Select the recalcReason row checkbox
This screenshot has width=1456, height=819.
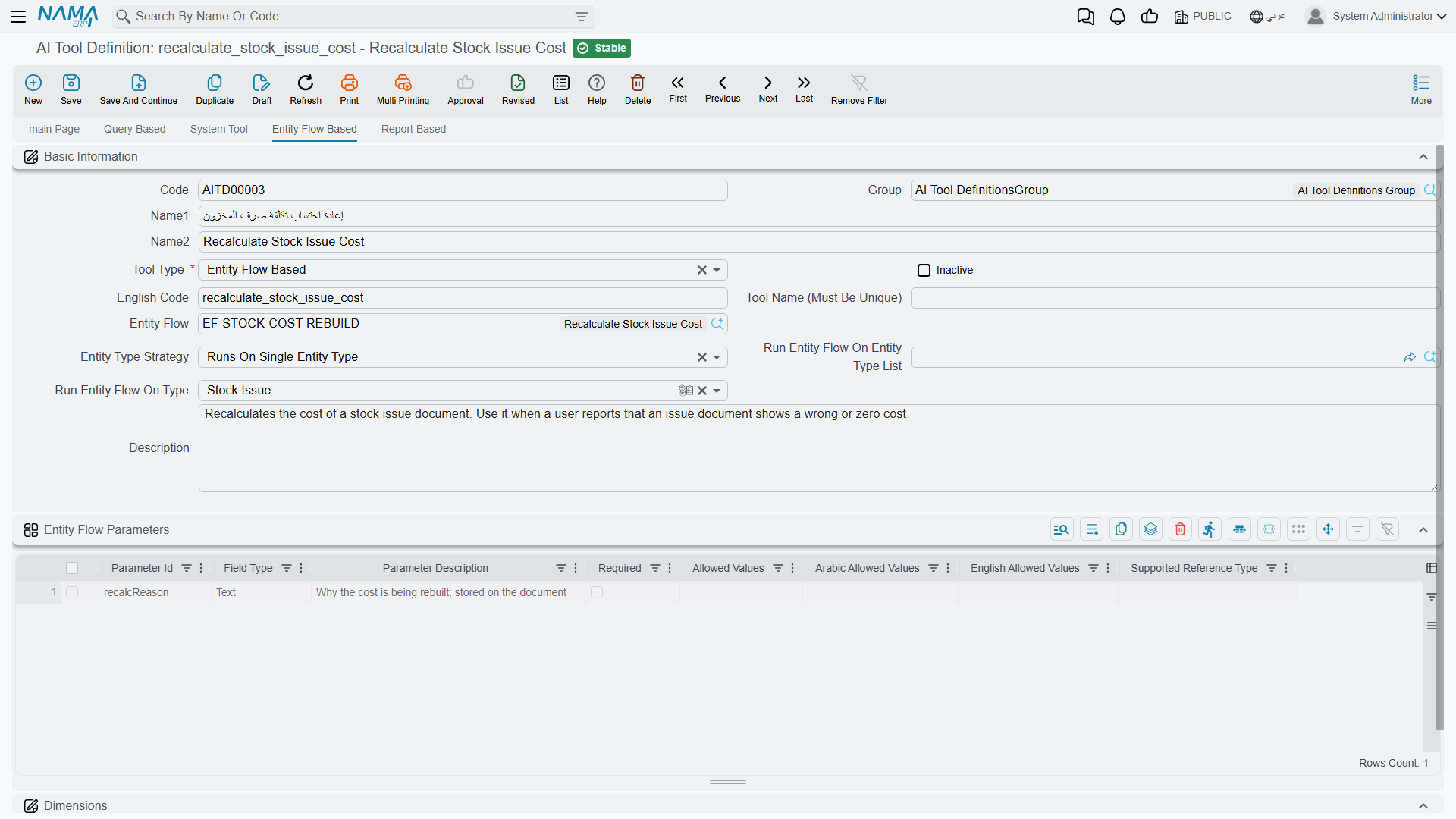click(72, 592)
